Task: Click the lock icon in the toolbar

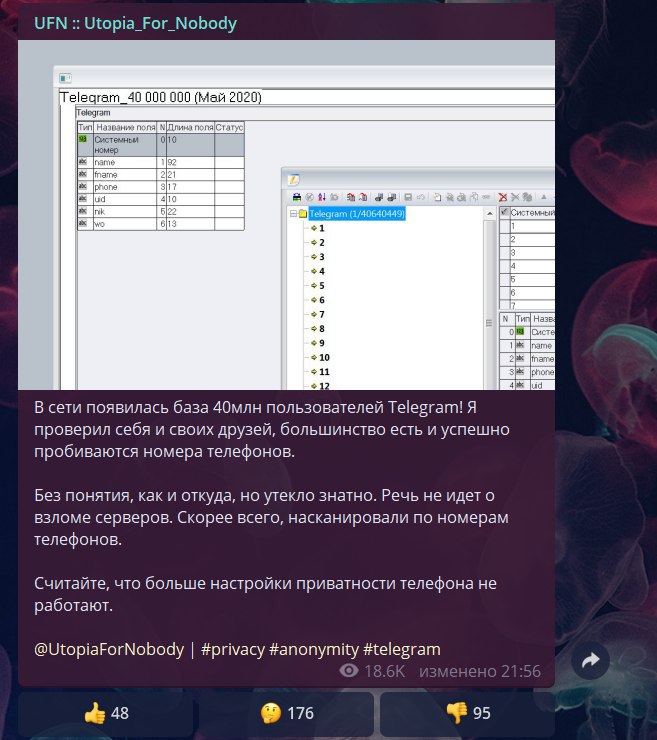Action: pos(297,197)
